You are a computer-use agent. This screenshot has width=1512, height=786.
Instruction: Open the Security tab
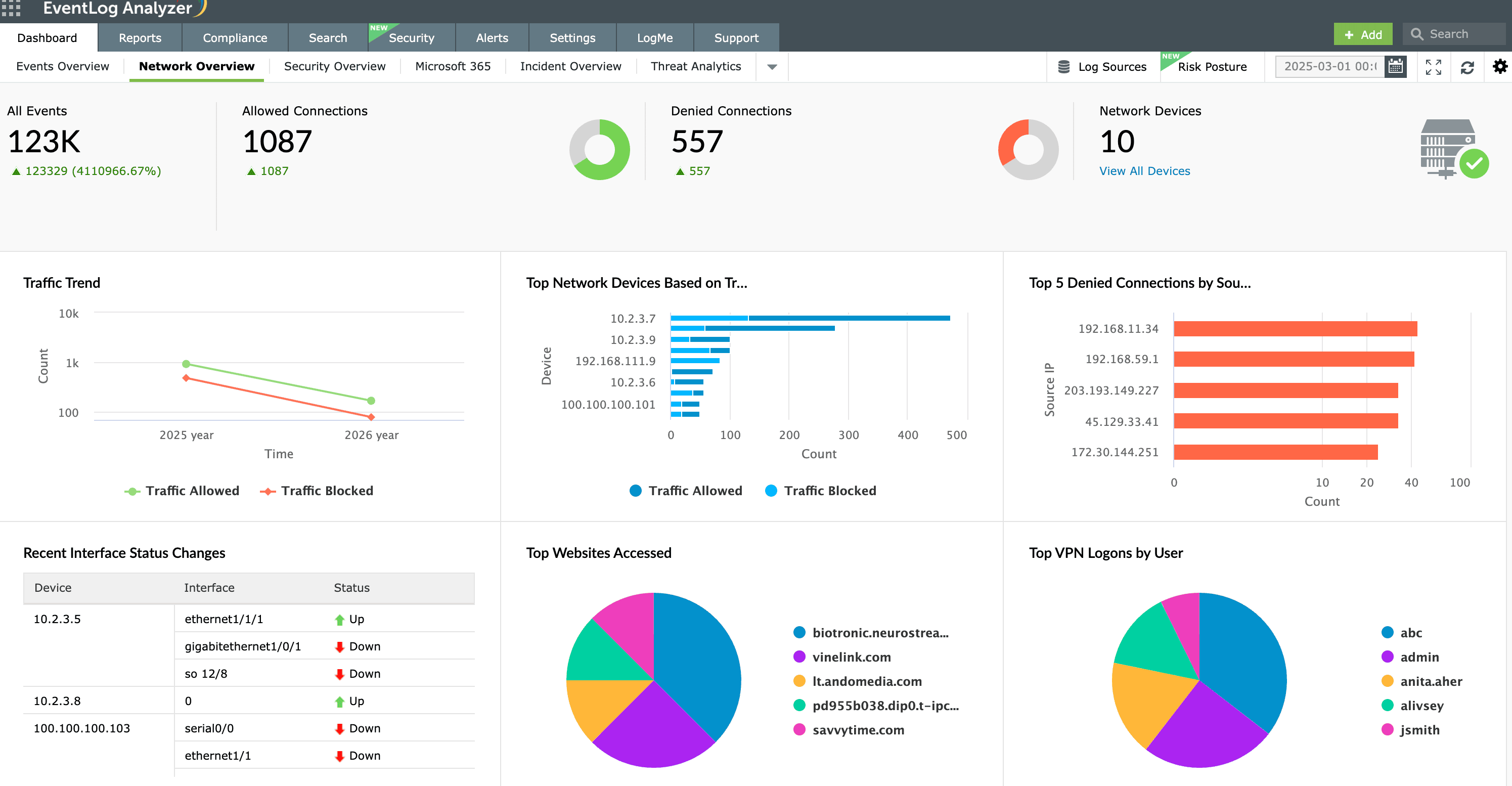pyautogui.click(x=412, y=37)
